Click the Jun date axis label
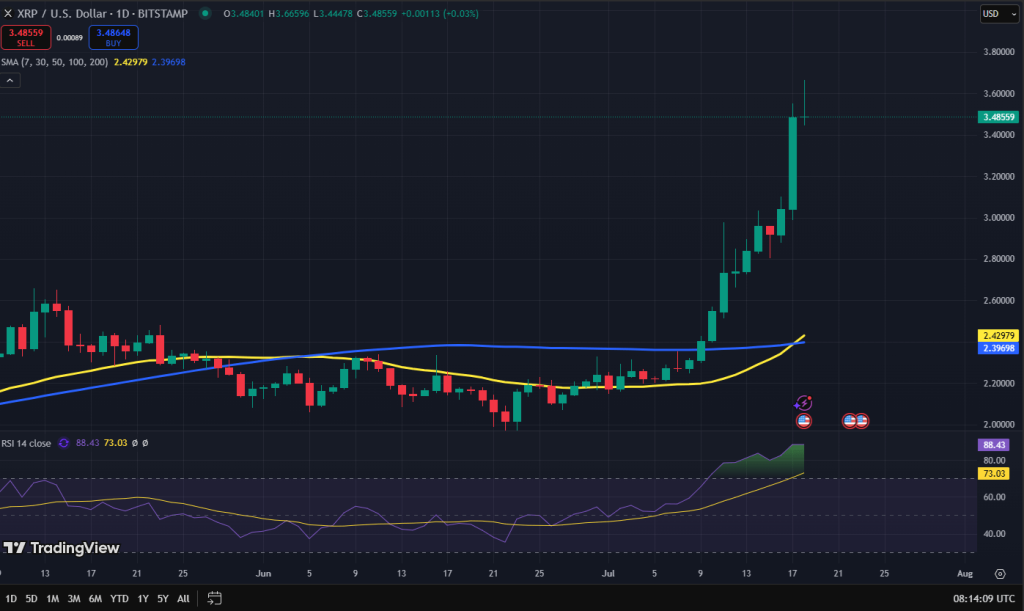The width and height of the screenshot is (1024, 611). coord(263,574)
